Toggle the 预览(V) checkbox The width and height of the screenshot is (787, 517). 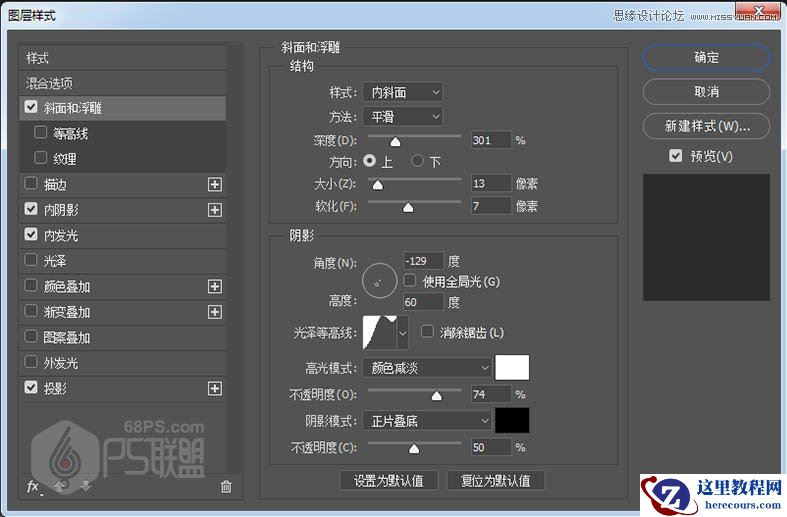[676, 156]
